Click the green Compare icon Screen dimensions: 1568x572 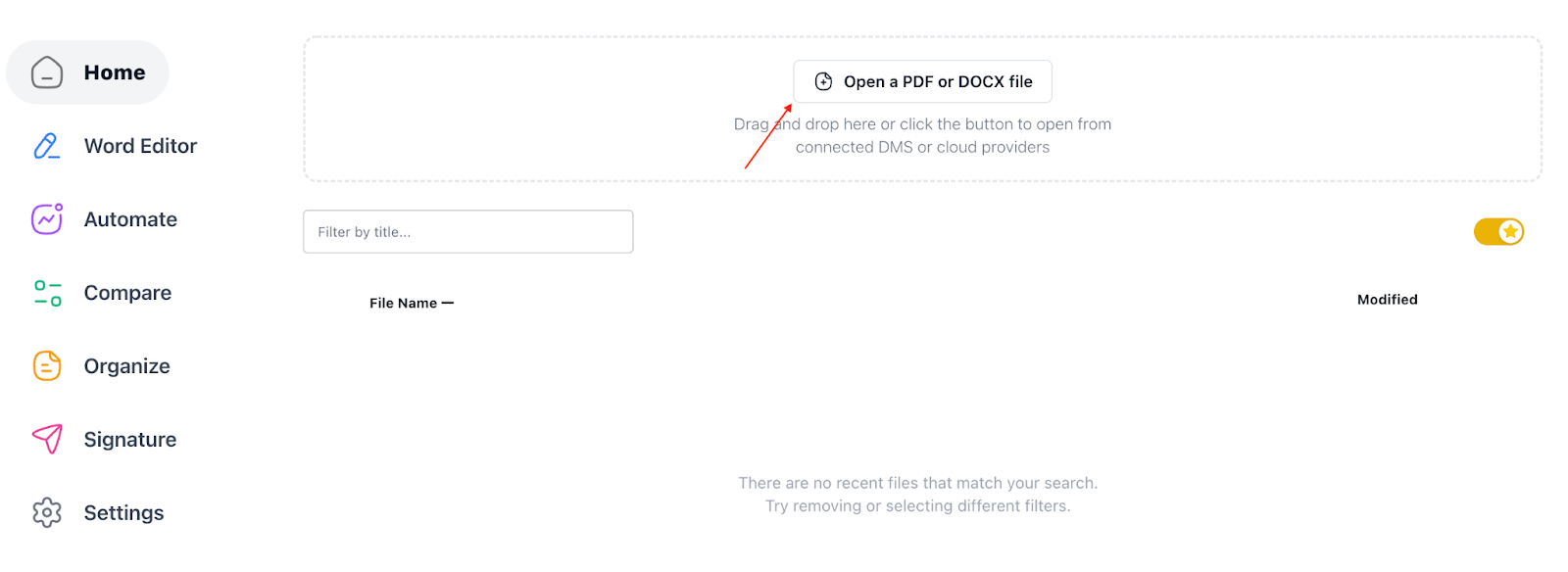(x=47, y=293)
